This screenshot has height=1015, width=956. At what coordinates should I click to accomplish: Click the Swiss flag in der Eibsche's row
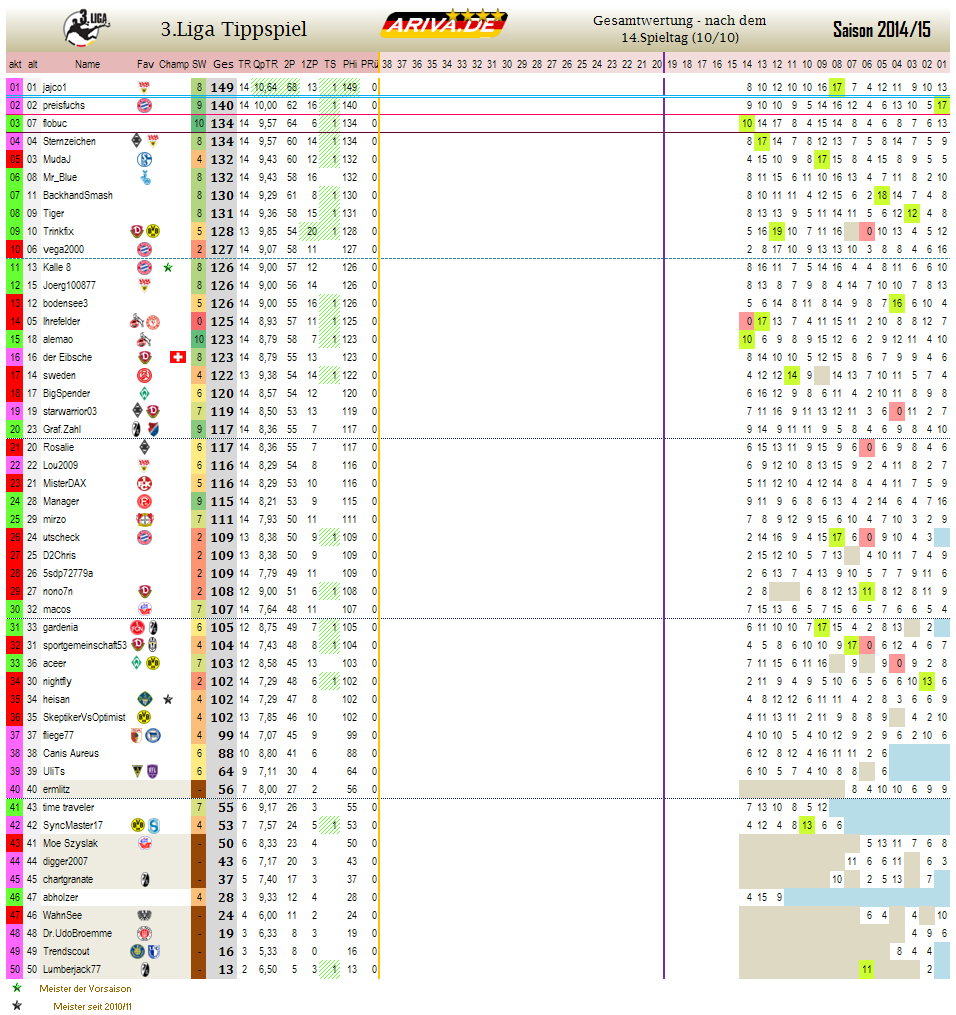click(178, 358)
